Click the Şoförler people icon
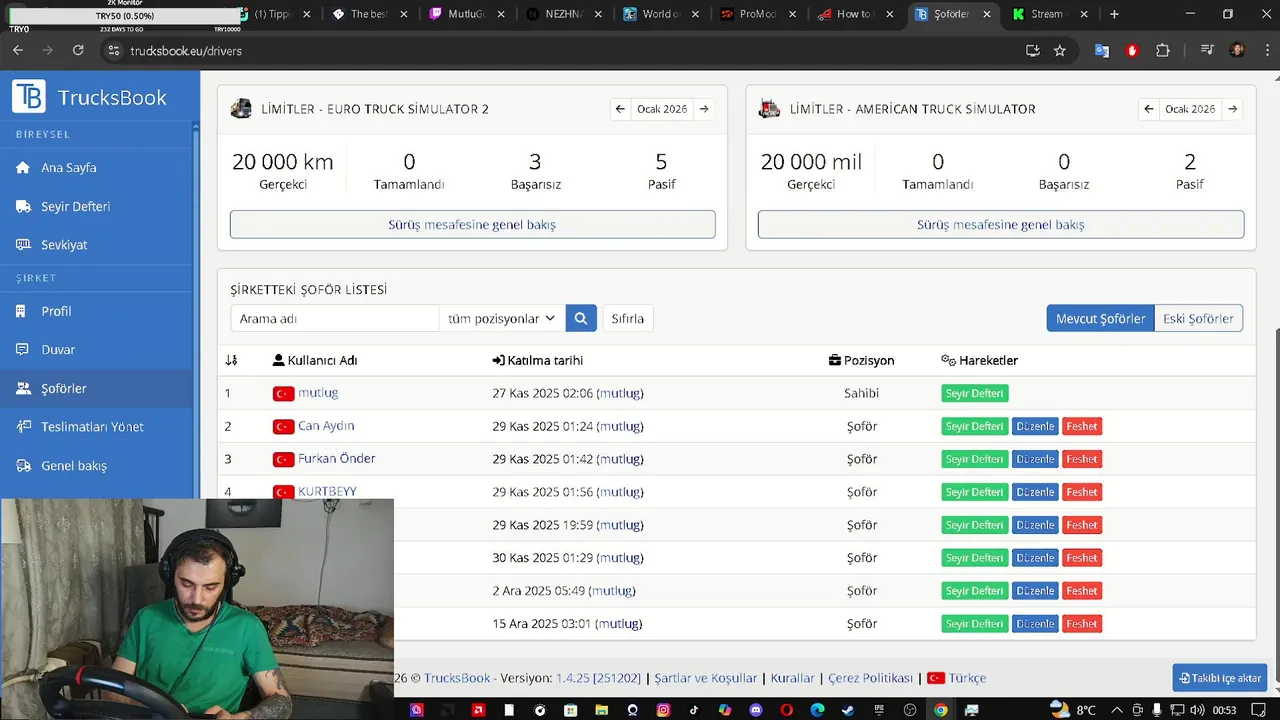 coord(22,388)
